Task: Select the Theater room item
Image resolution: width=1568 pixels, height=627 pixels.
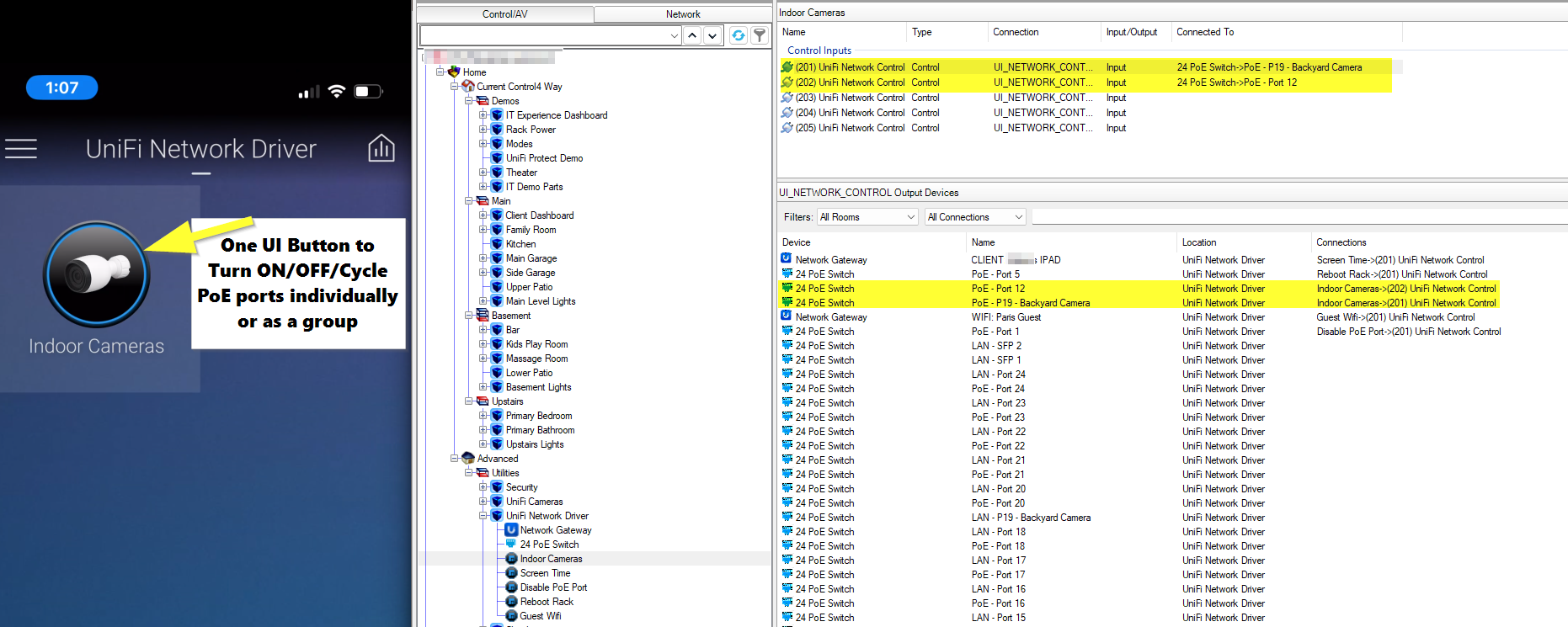Action: 521,173
